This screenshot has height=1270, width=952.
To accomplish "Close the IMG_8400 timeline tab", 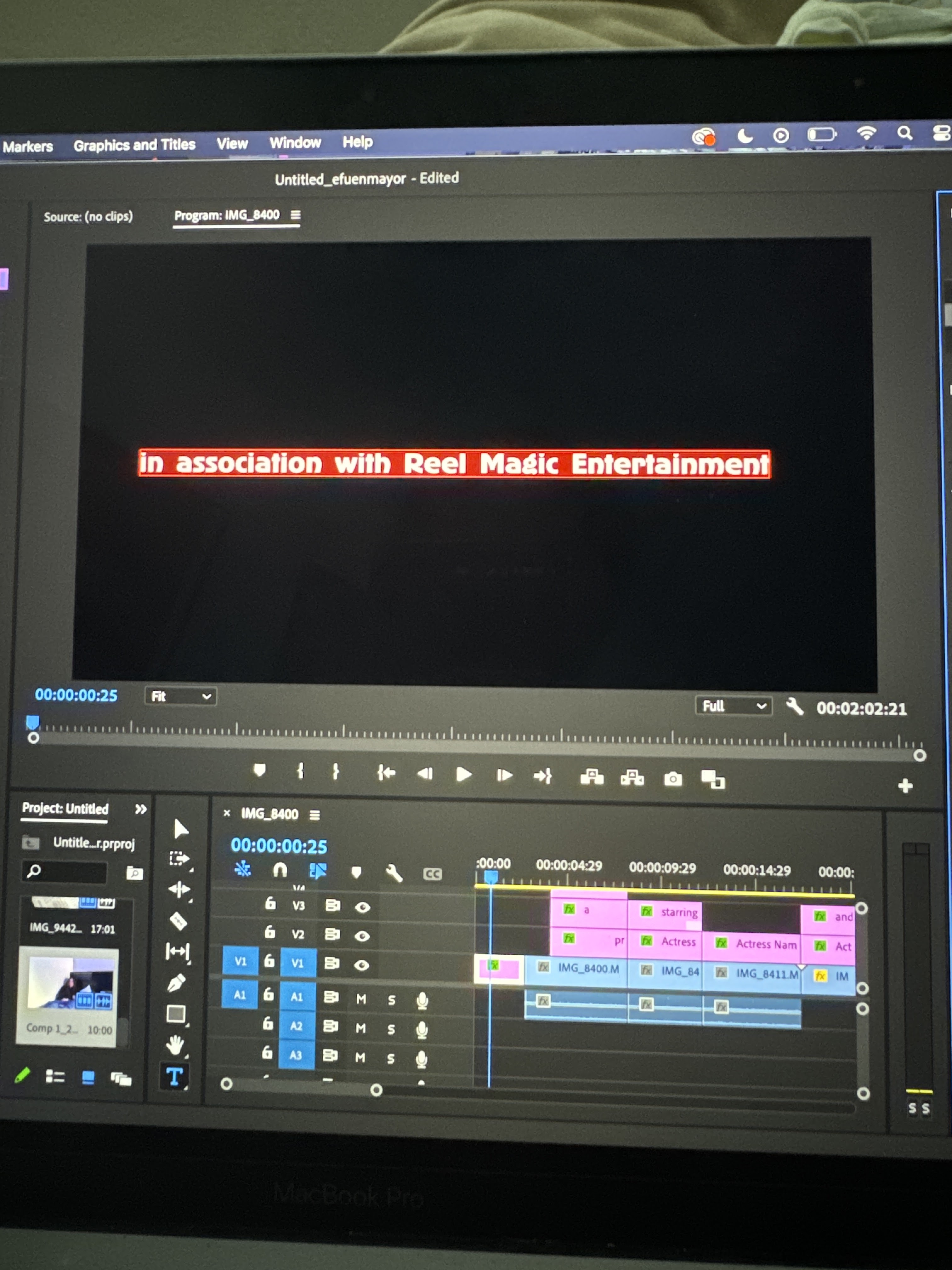I will 227,813.
